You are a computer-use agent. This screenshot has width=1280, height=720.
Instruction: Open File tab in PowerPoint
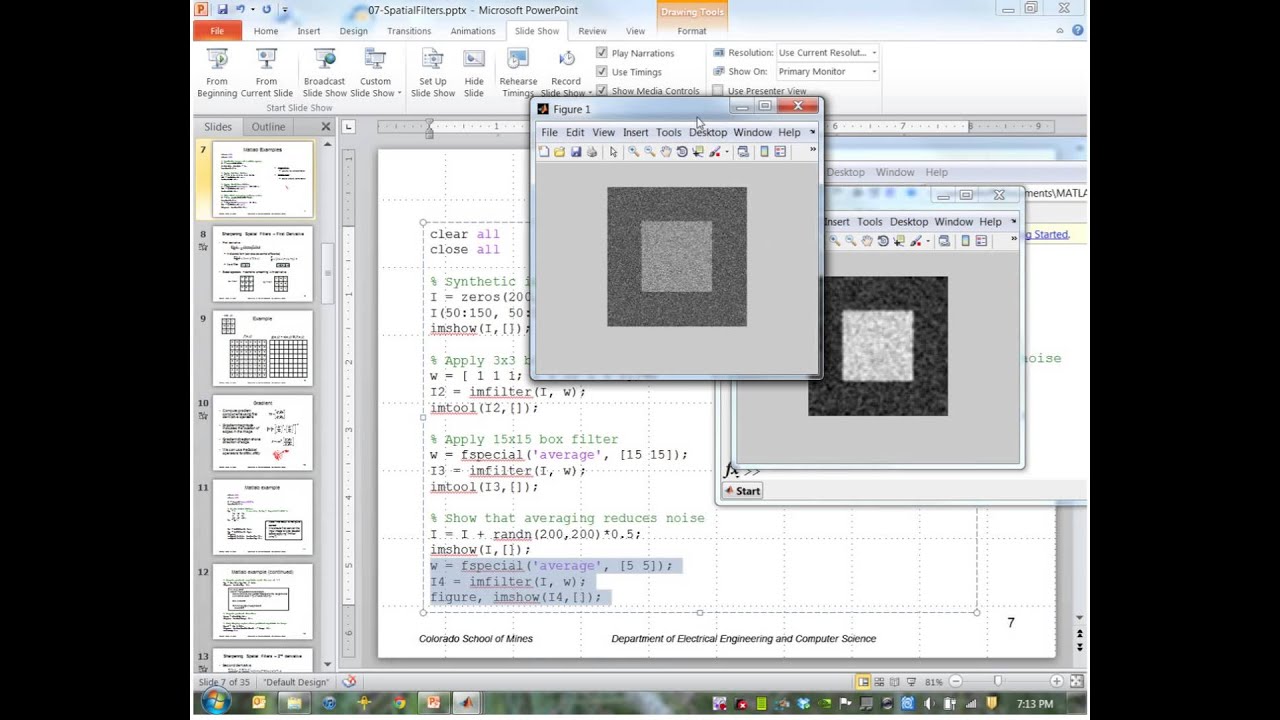217,31
